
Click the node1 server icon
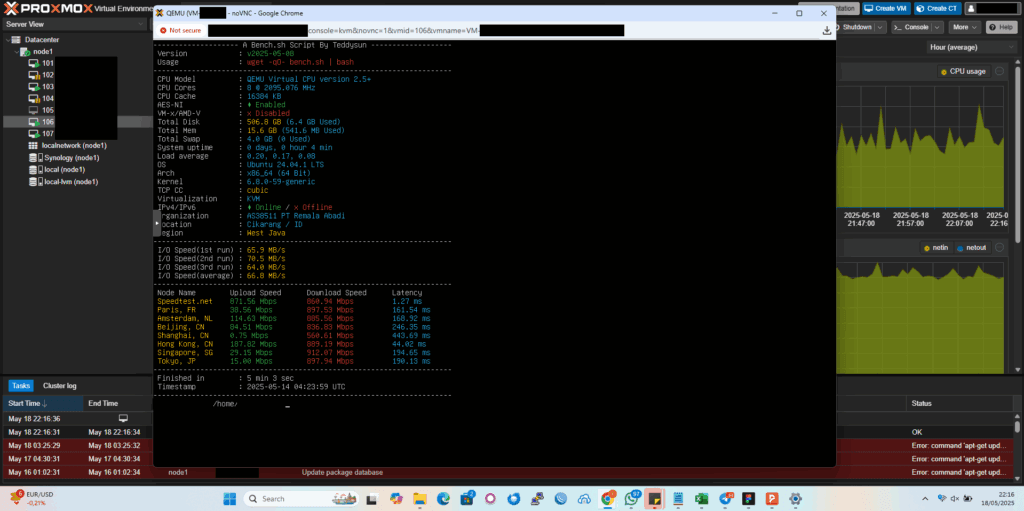pyautogui.click(x=25, y=52)
